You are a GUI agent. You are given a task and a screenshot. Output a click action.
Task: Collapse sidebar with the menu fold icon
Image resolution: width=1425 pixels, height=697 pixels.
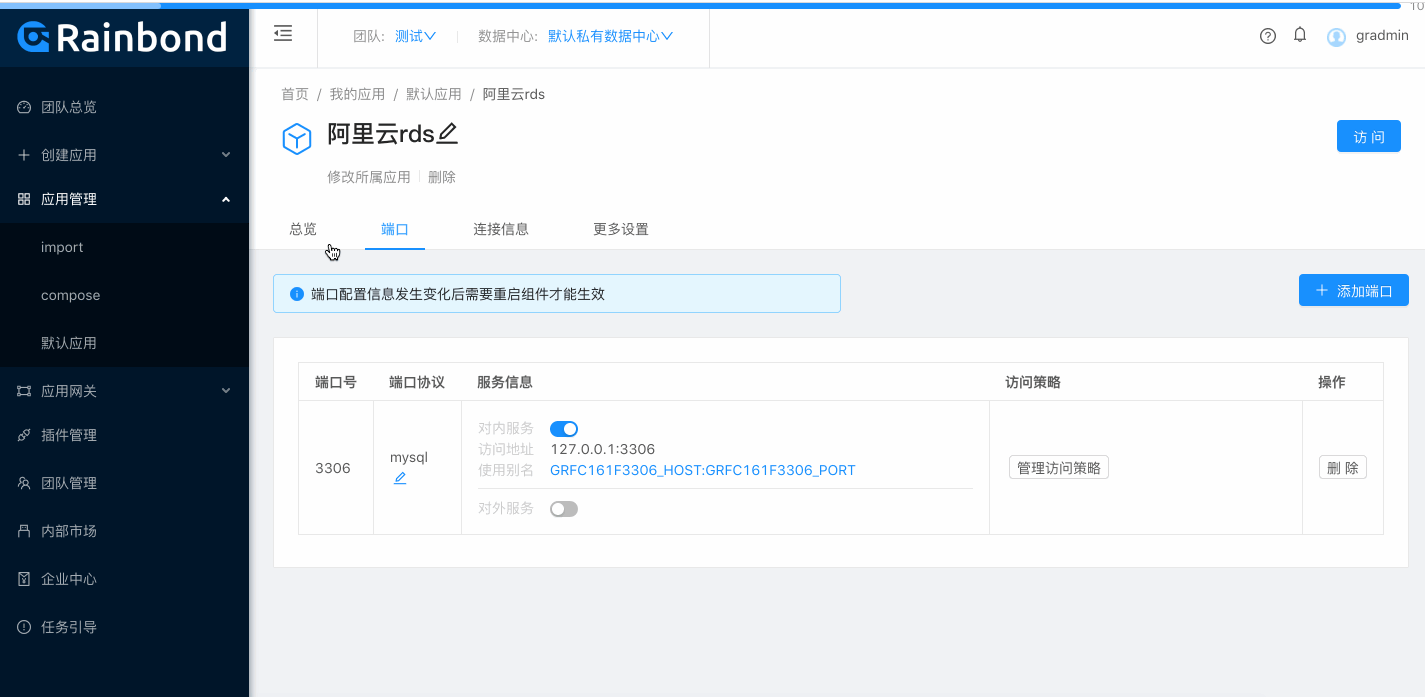pyautogui.click(x=283, y=34)
